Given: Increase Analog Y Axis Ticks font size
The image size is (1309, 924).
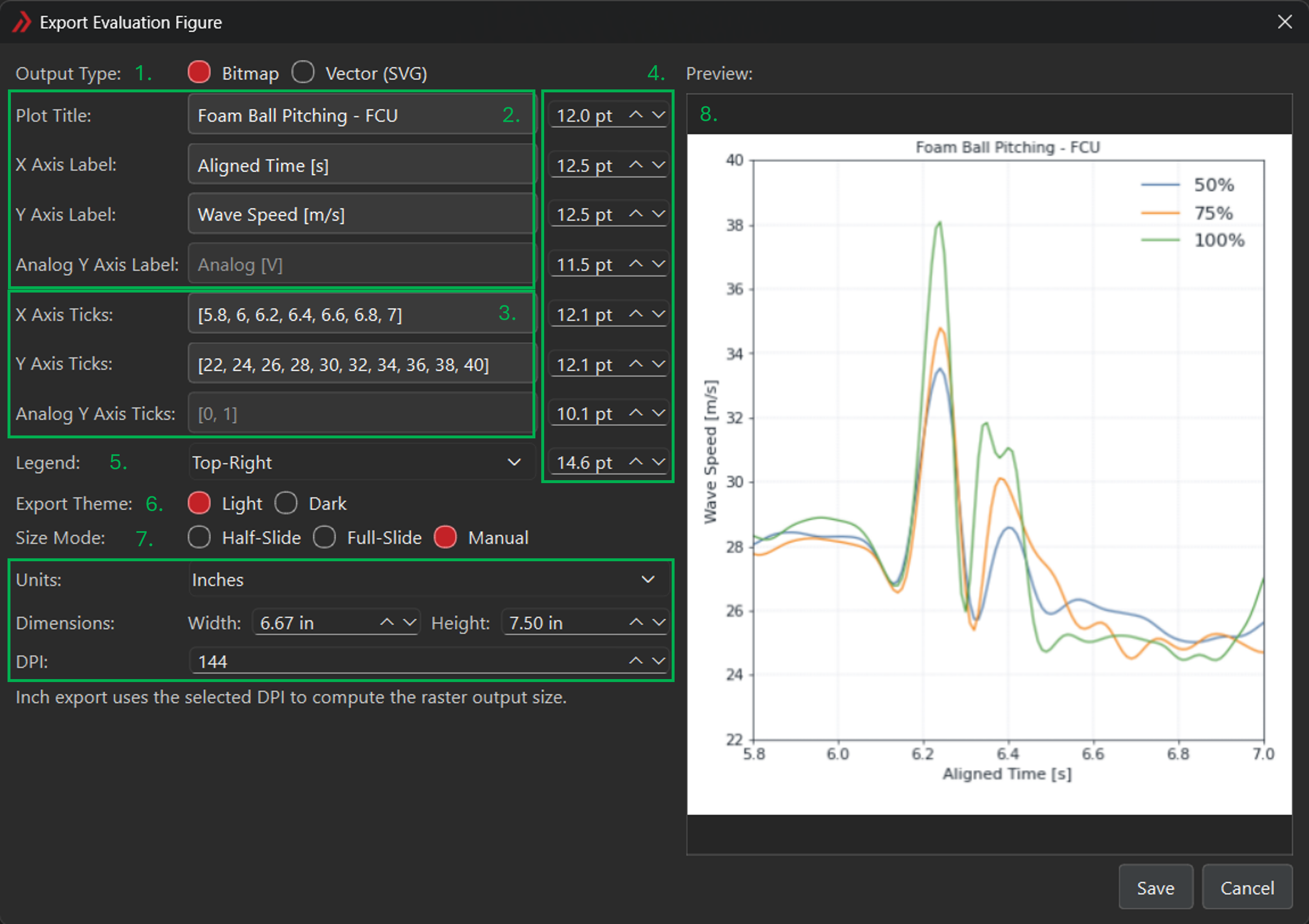Looking at the screenshot, I should [x=636, y=413].
